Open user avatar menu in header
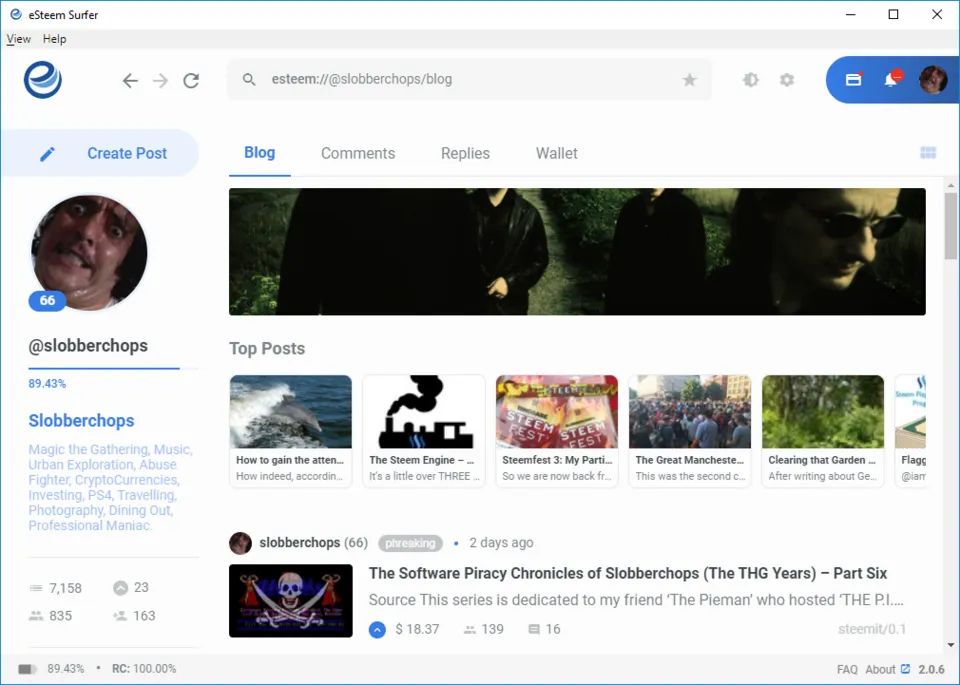 click(x=933, y=80)
